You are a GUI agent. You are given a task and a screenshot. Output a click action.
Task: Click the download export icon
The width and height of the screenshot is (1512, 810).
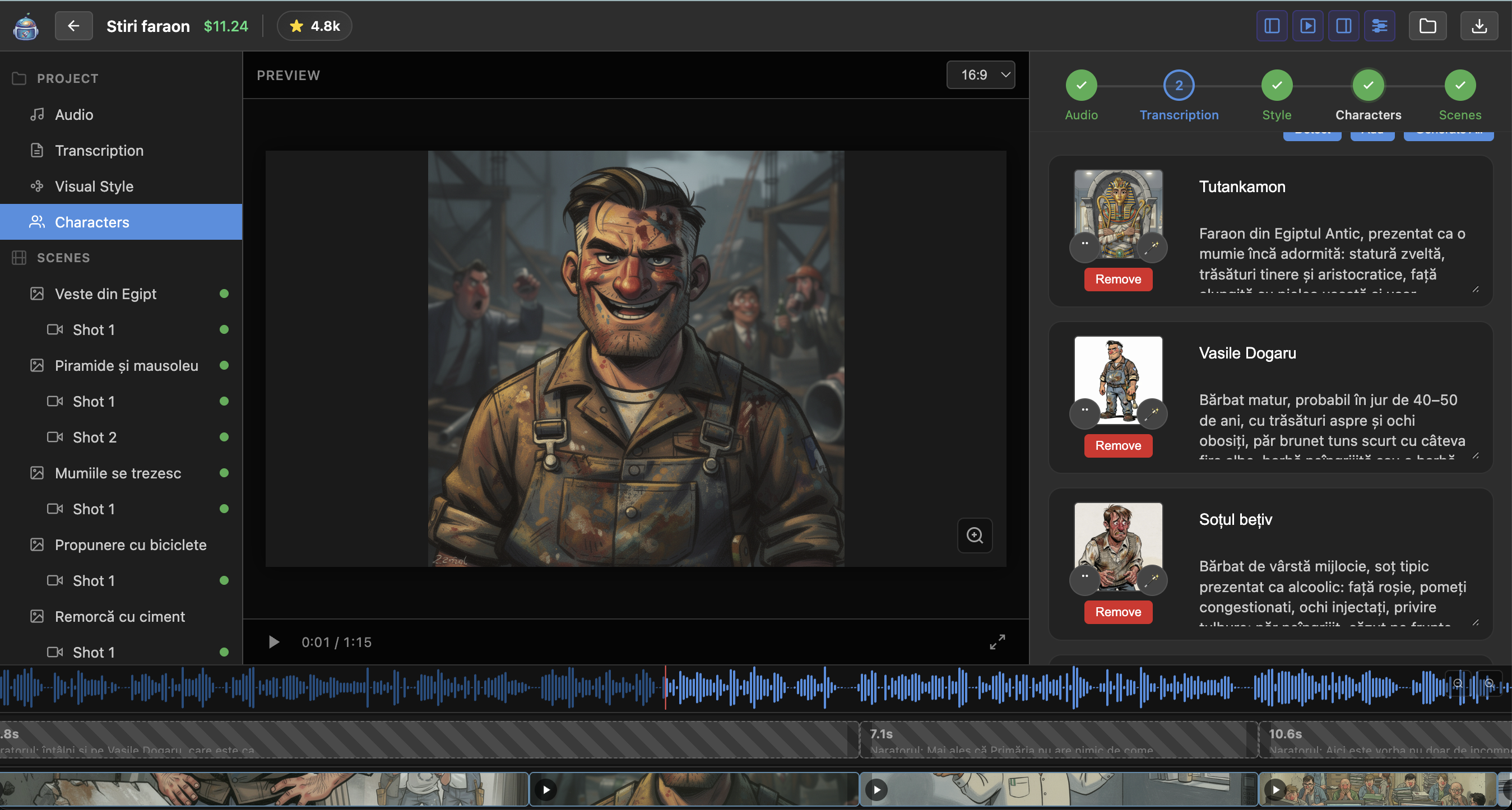click(1479, 26)
